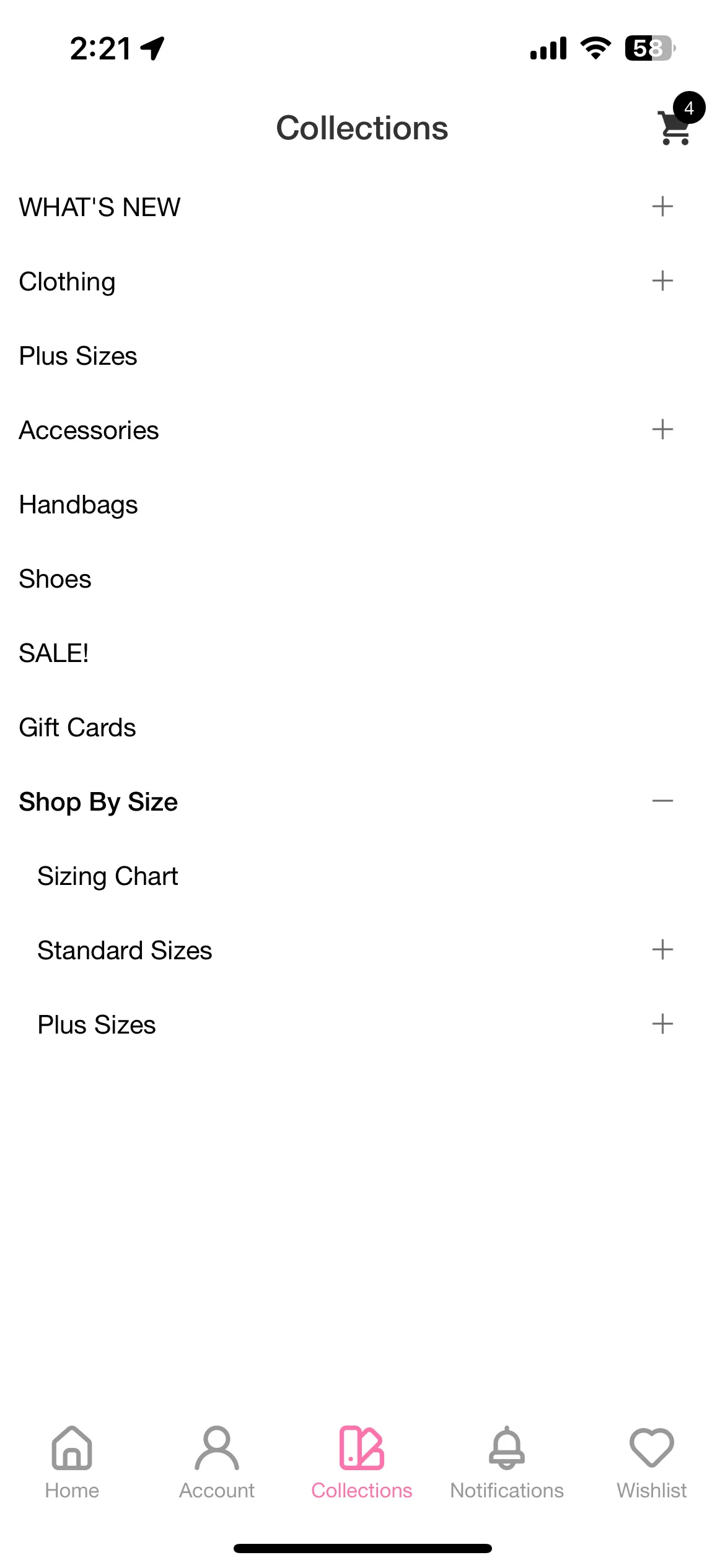Open the Account person icon
725x1568 pixels.
pyautogui.click(x=217, y=1448)
